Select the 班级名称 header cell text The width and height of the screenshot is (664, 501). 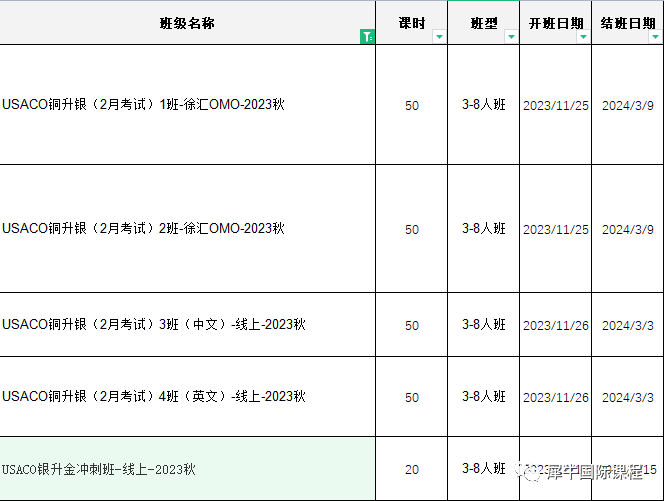pyautogui.click(x=187, y=23)
